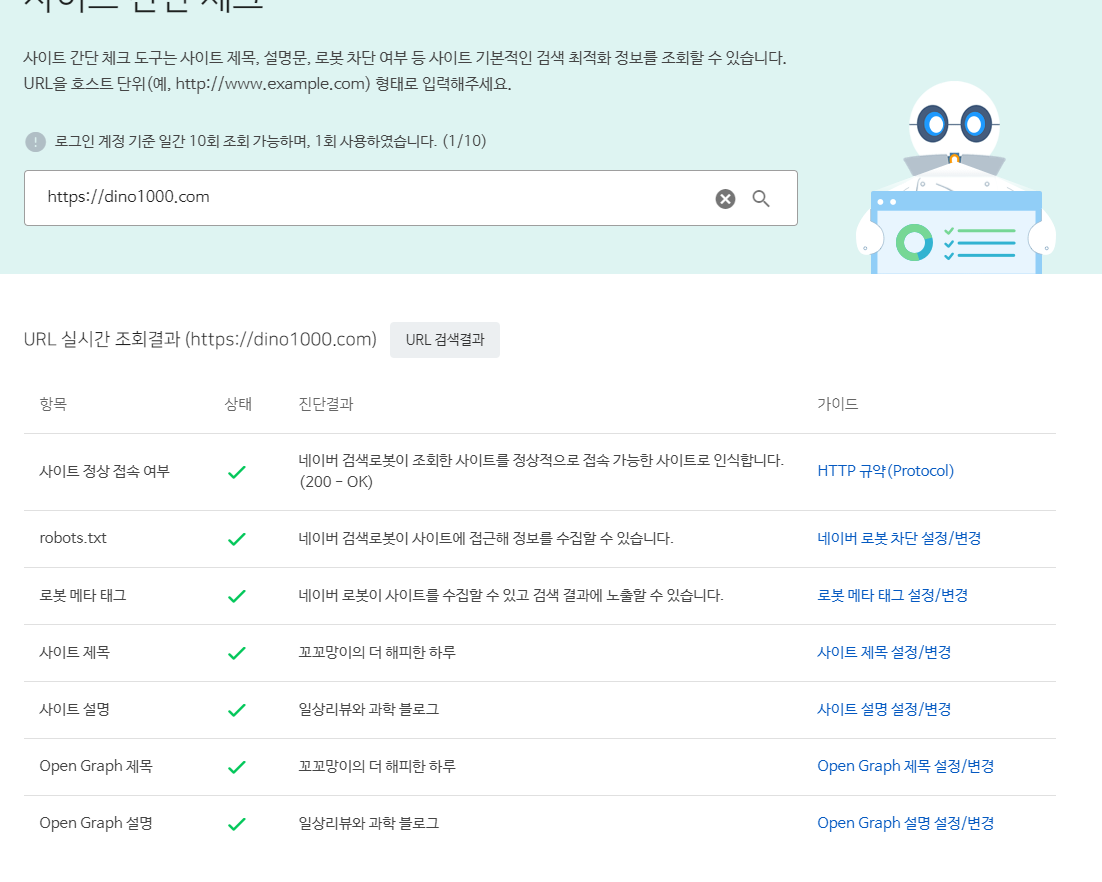Open 로봇 메타 태그 설정/변경 guide
The image size is (1102, 882).
[x=893, y=594]
